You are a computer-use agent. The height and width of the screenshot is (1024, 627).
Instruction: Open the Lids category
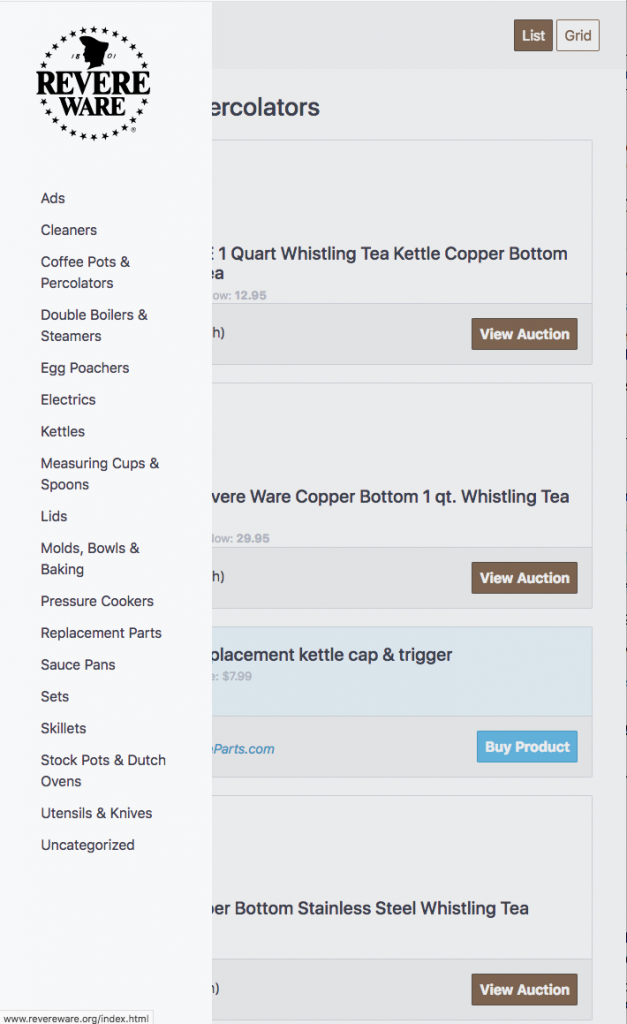point(54,516)
